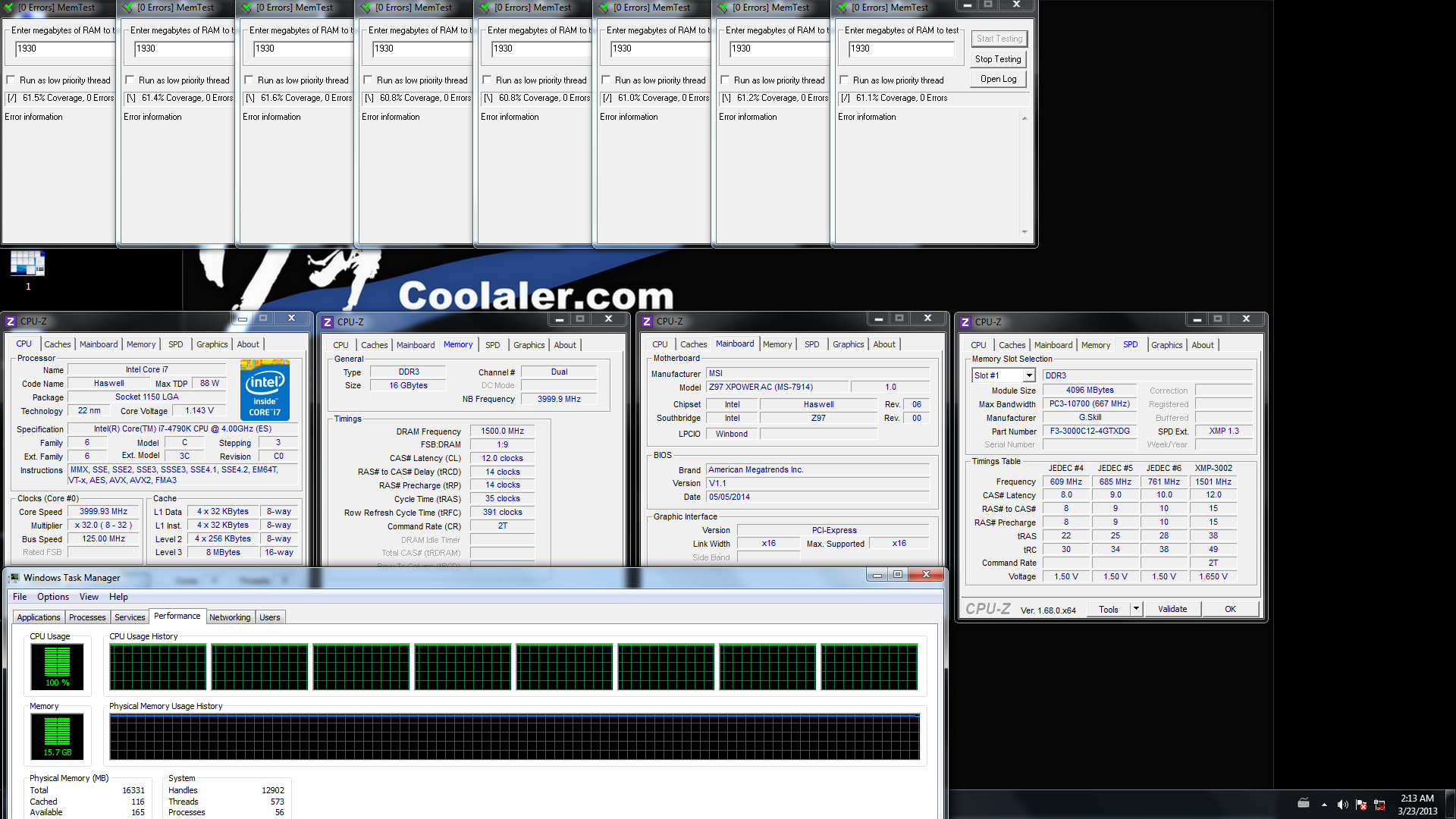Click the touch keyboard icon in the system tray

[x=1304, y=804]
